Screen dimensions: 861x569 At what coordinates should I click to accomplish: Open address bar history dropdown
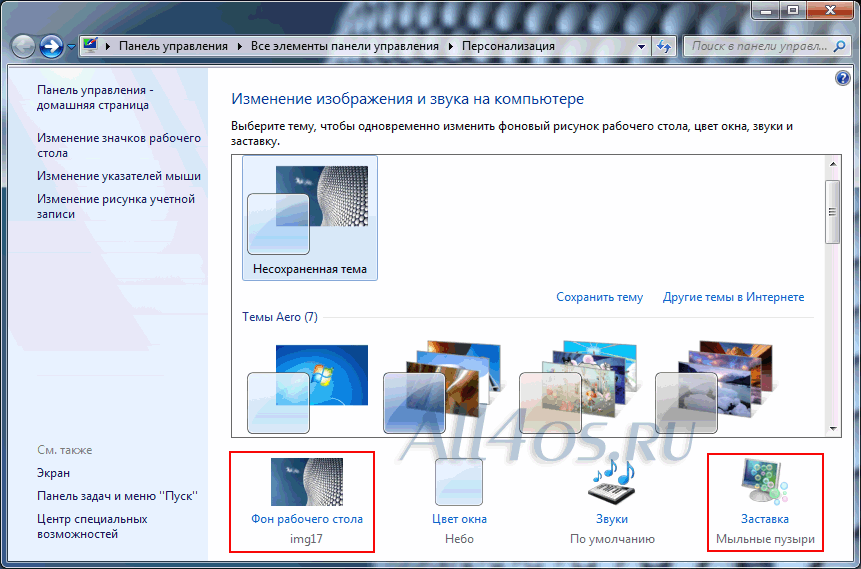coord(641,47)
